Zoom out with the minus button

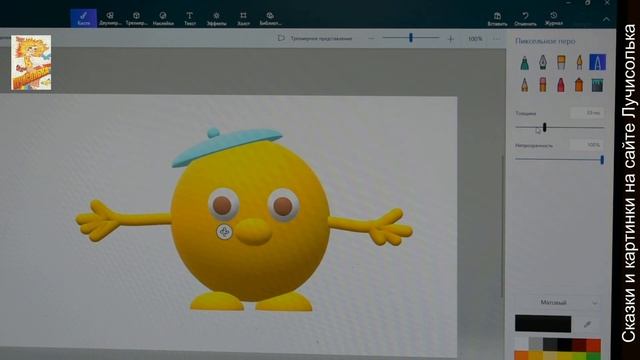[371, 38]
